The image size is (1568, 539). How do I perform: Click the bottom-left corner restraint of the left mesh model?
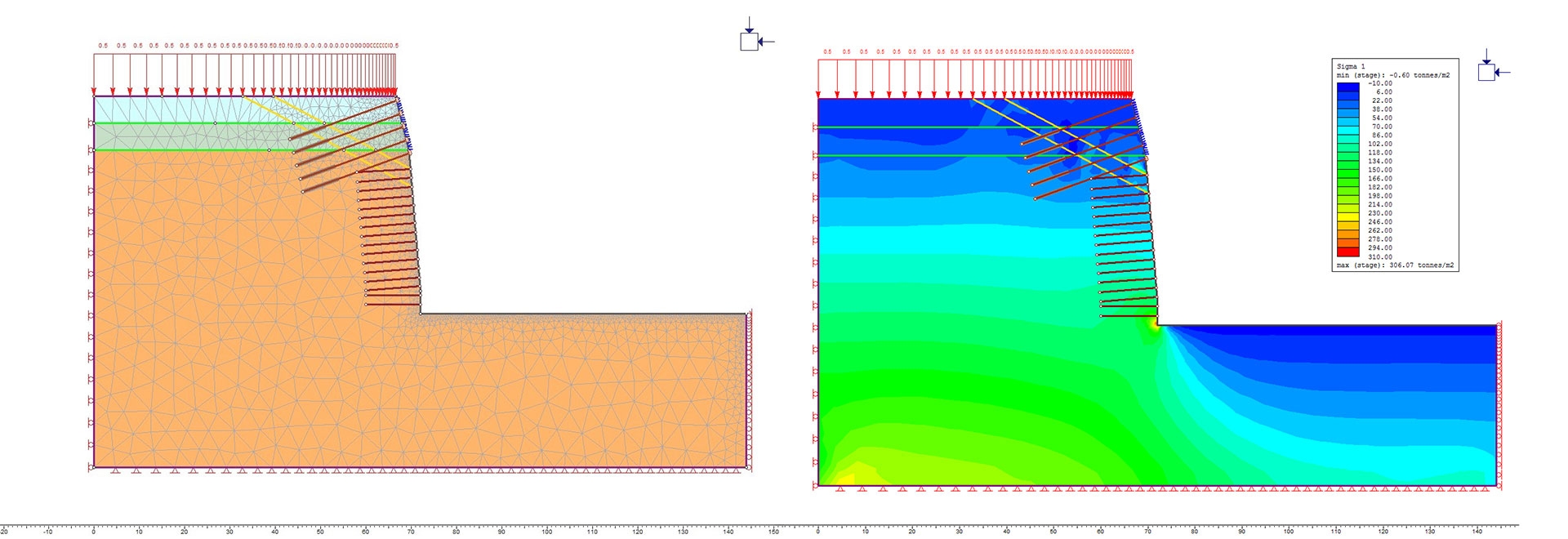(92, 468)
